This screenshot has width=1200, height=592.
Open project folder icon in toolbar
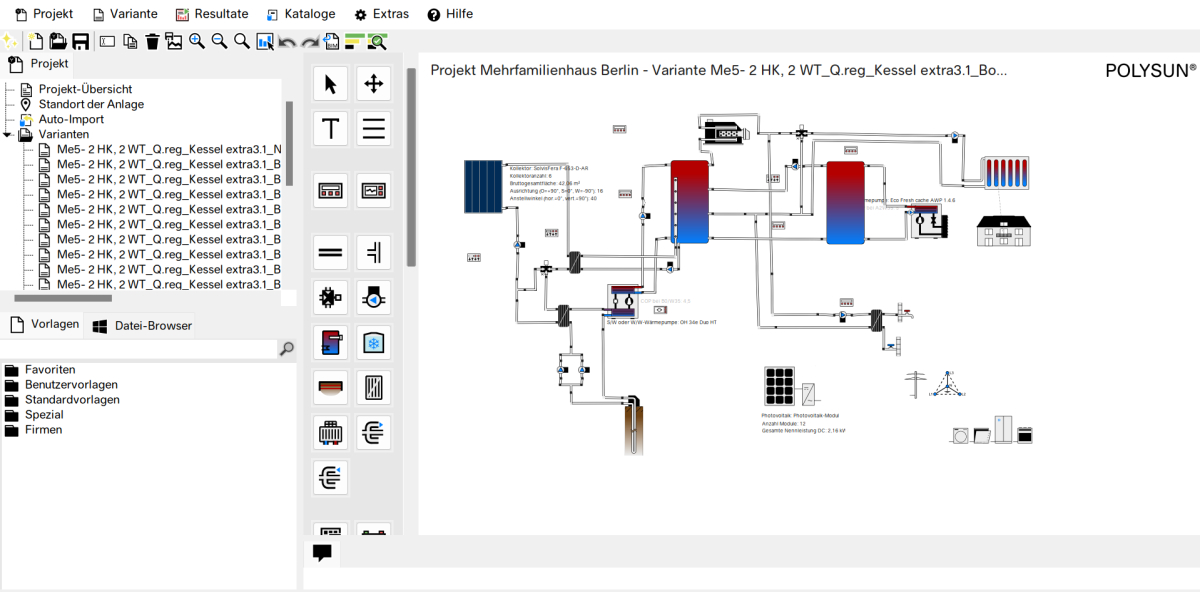[x=58, y=41]
